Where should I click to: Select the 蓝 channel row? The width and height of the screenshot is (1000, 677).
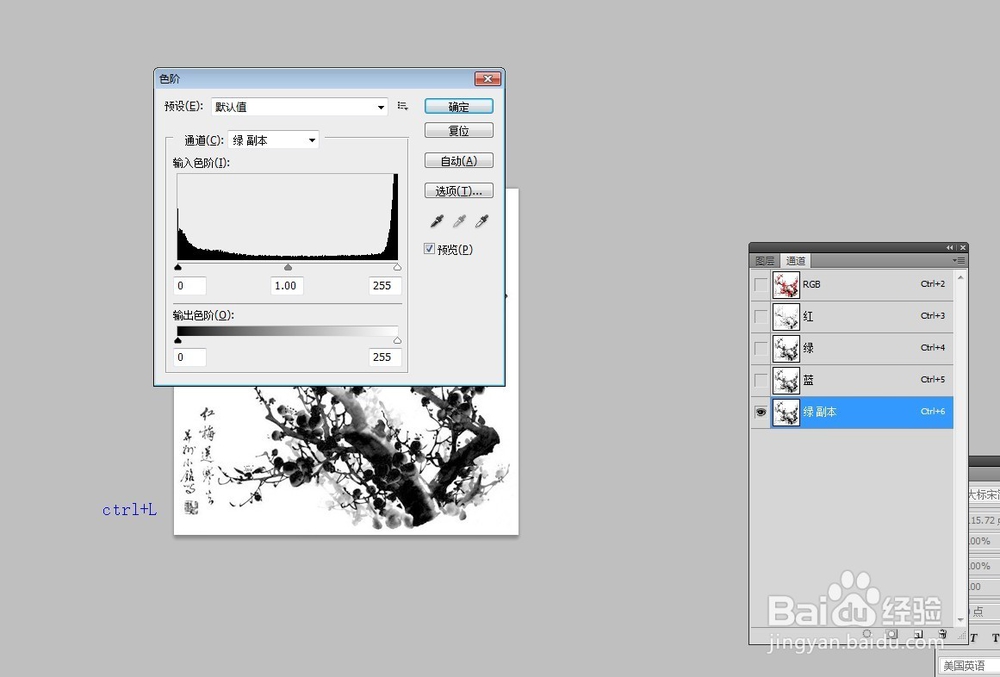853,380
